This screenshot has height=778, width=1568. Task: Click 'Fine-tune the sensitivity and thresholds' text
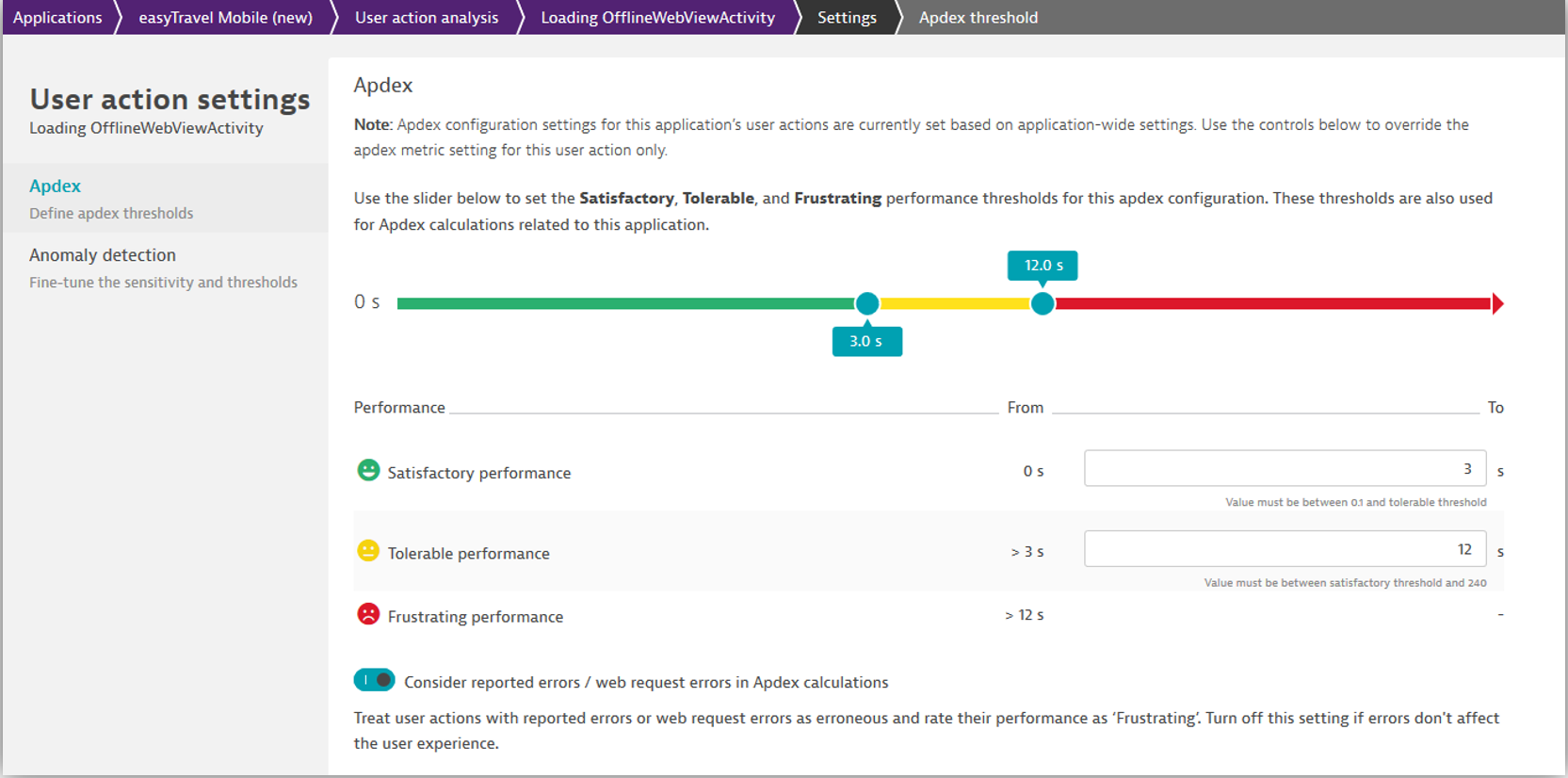tap(163, 283)
